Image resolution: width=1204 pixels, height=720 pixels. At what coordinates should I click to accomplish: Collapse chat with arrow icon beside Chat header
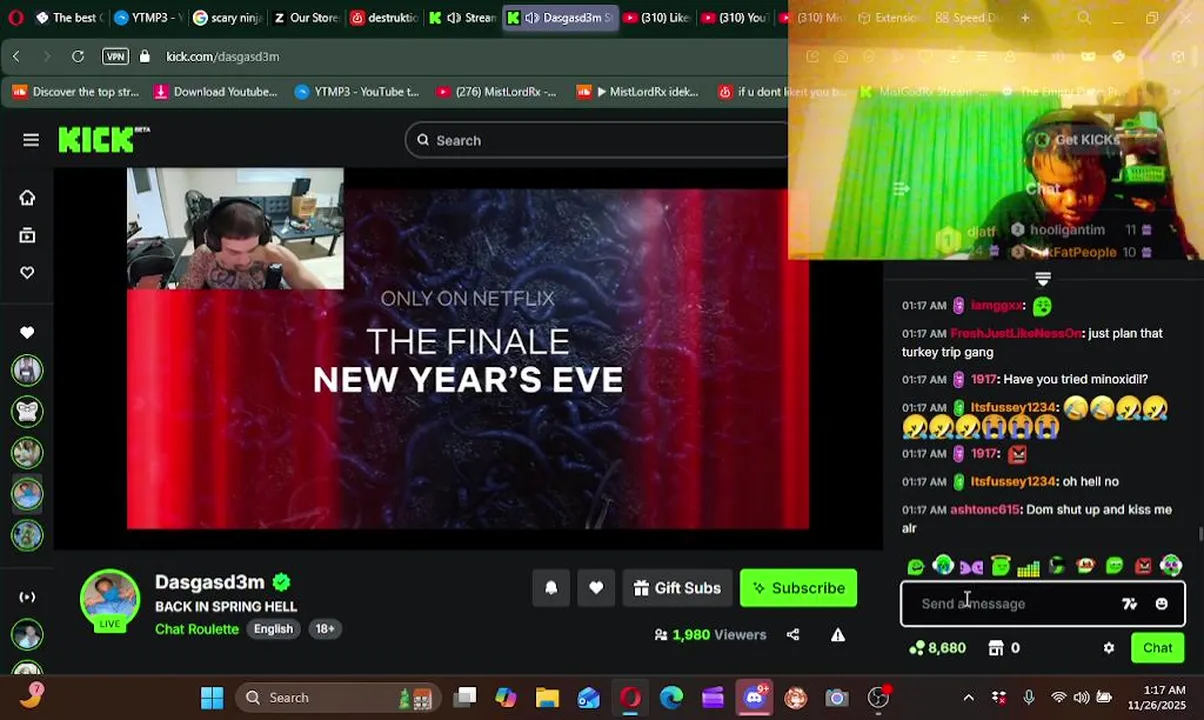point(901,188)
